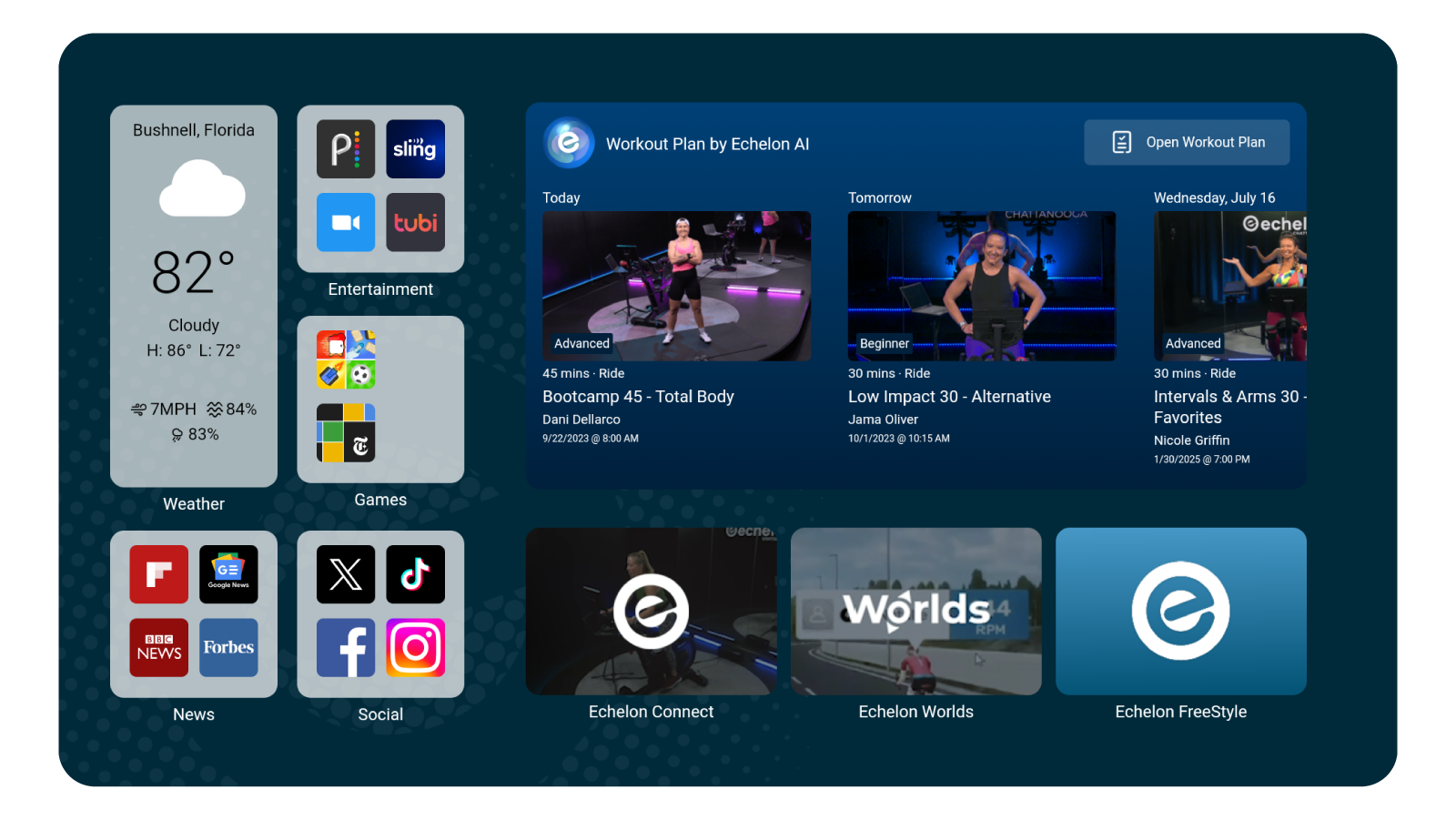Play today's Bootcamp 45 workout thumbnail
The image size is (1456, 820).
coord(677,286)
